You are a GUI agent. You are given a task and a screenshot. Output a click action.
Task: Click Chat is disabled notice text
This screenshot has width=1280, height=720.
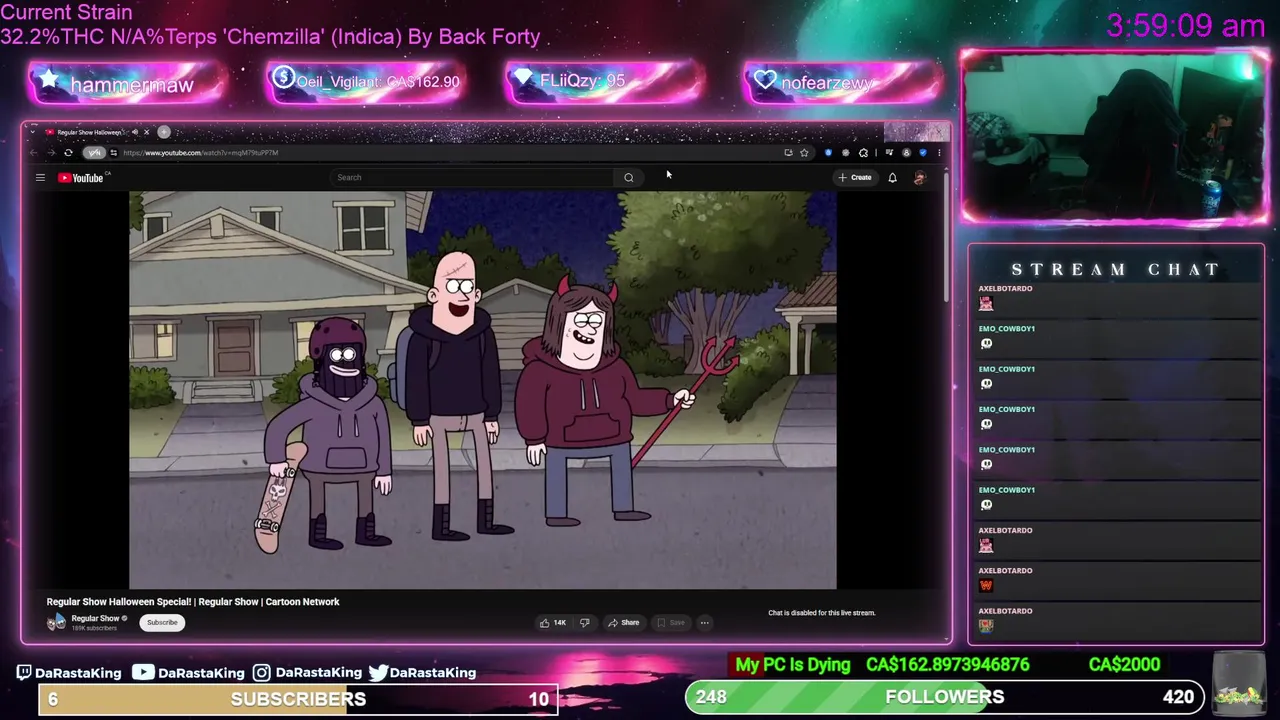(x=822, y=613)
